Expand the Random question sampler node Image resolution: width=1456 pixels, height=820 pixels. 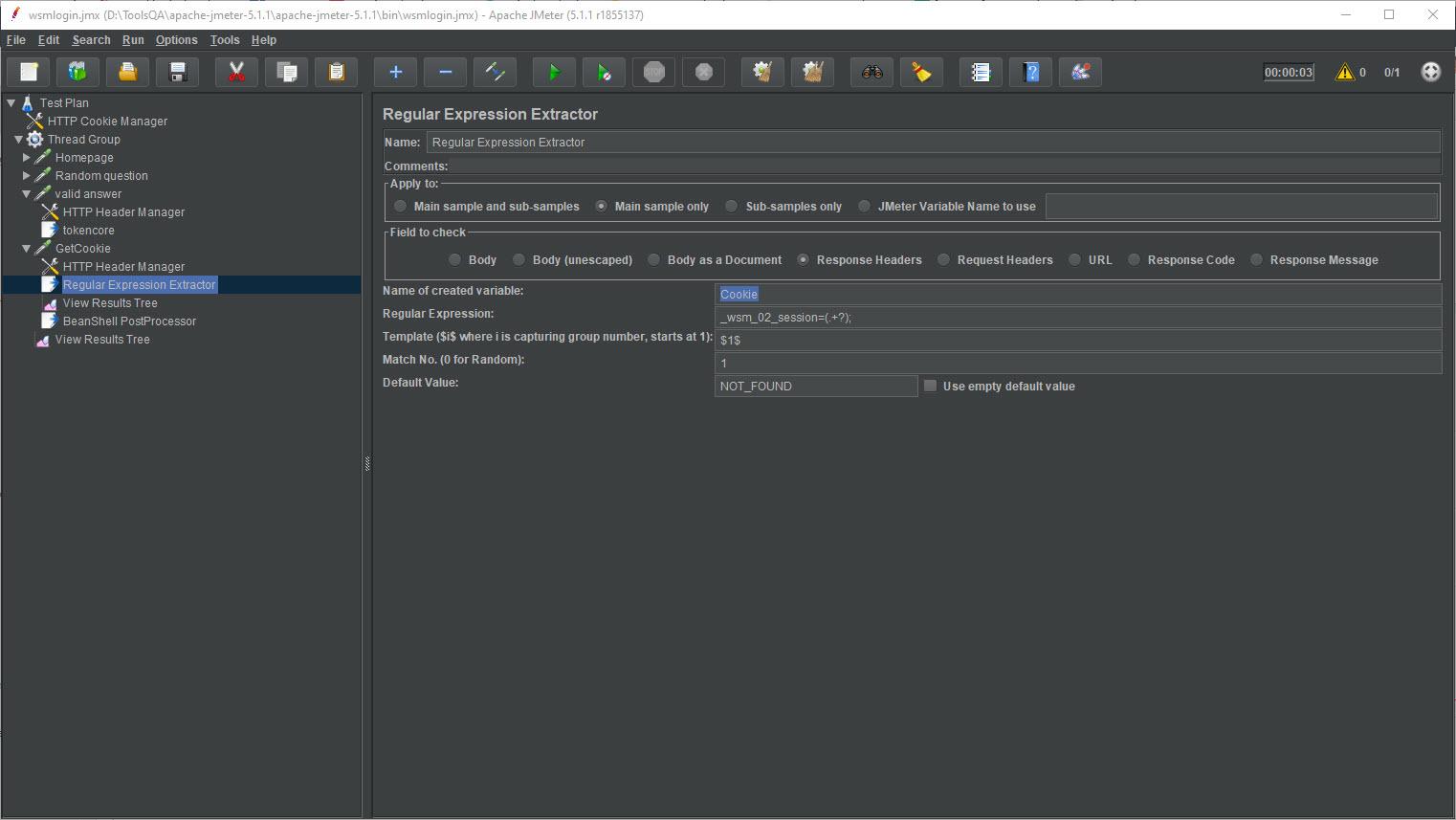coord(27,175)
